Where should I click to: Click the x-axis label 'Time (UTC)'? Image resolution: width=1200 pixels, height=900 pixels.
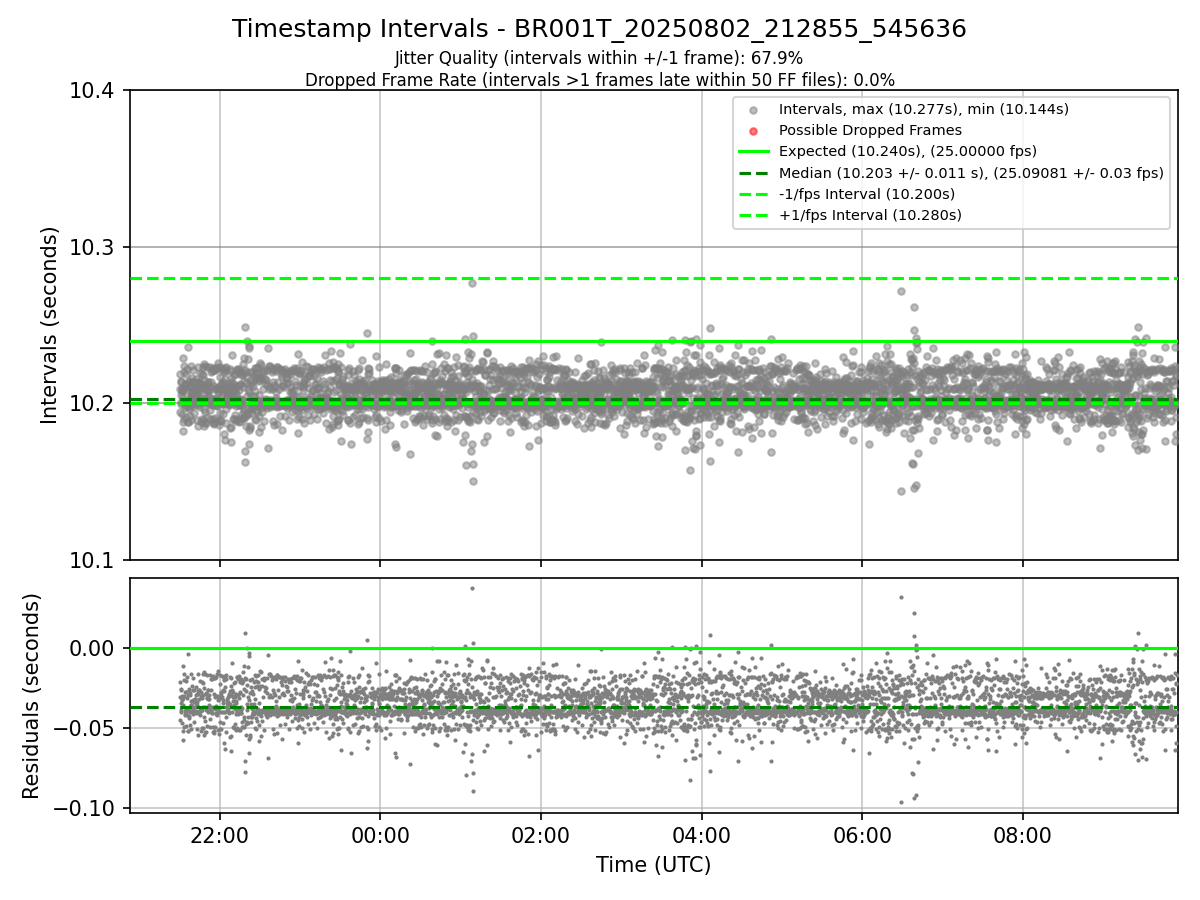653,865
